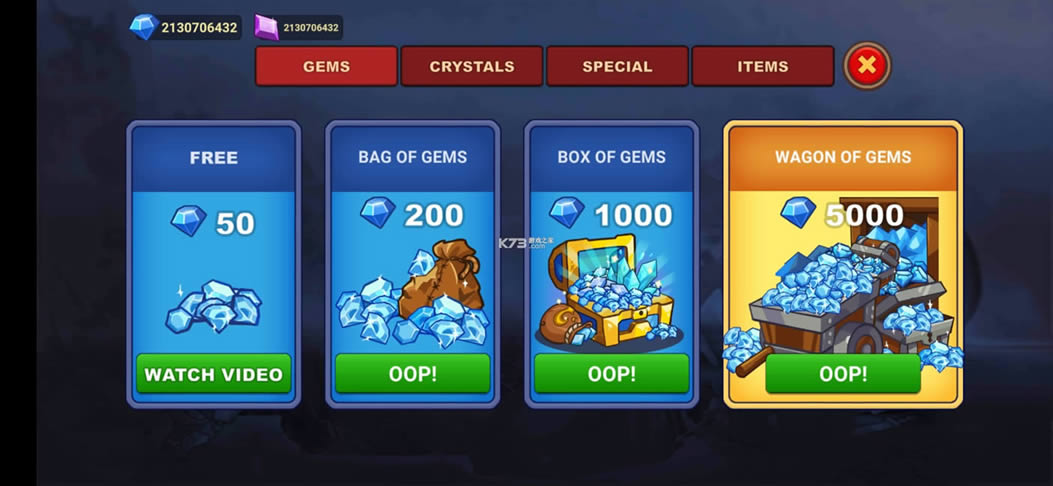The width and height of the screenshot is (1053, 486).
Task: Select the Special tab
Action: pos(617,66)
